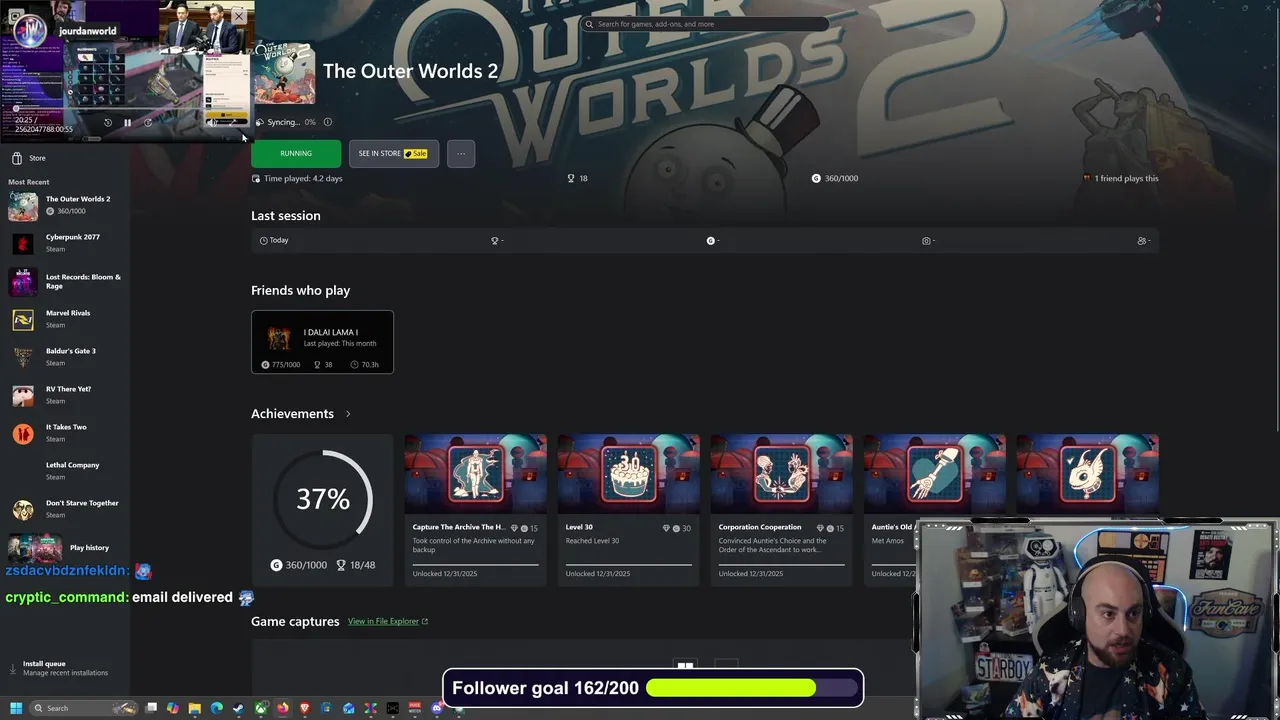Viewport: 1280px width, 720px height.
Task: Click the Last session clock icon
Action: coord(264,241)
